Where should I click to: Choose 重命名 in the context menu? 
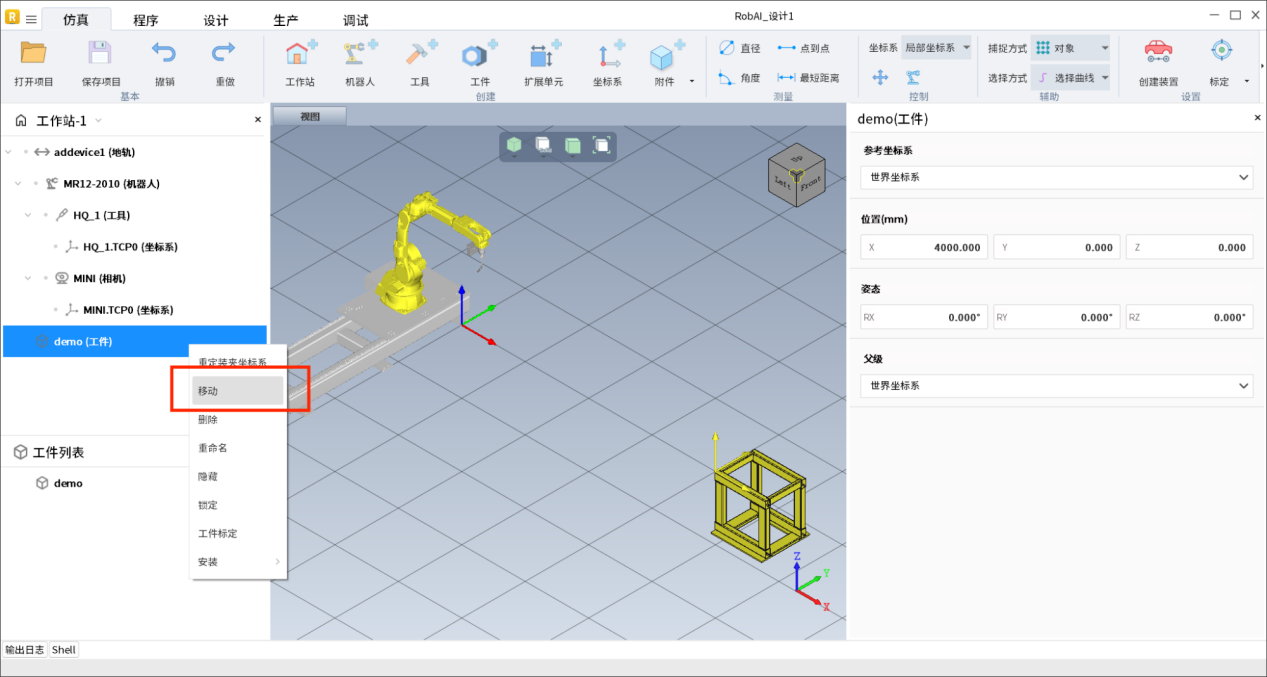click(x=213, y=448)
